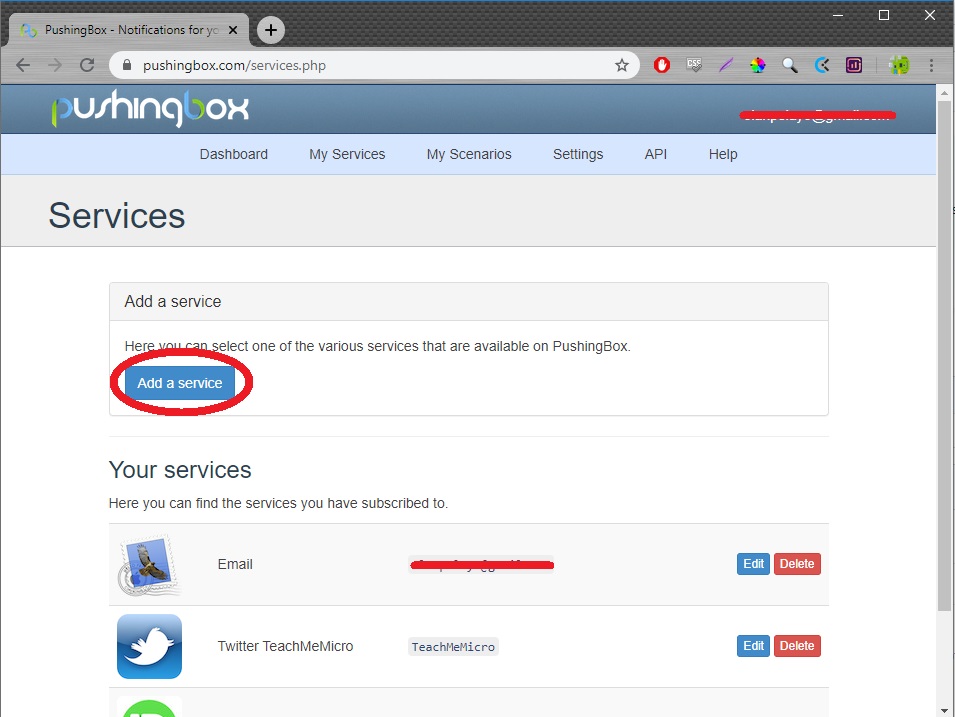
Task: Click the PushingBox logo
Action: click(x=150, y=109)
